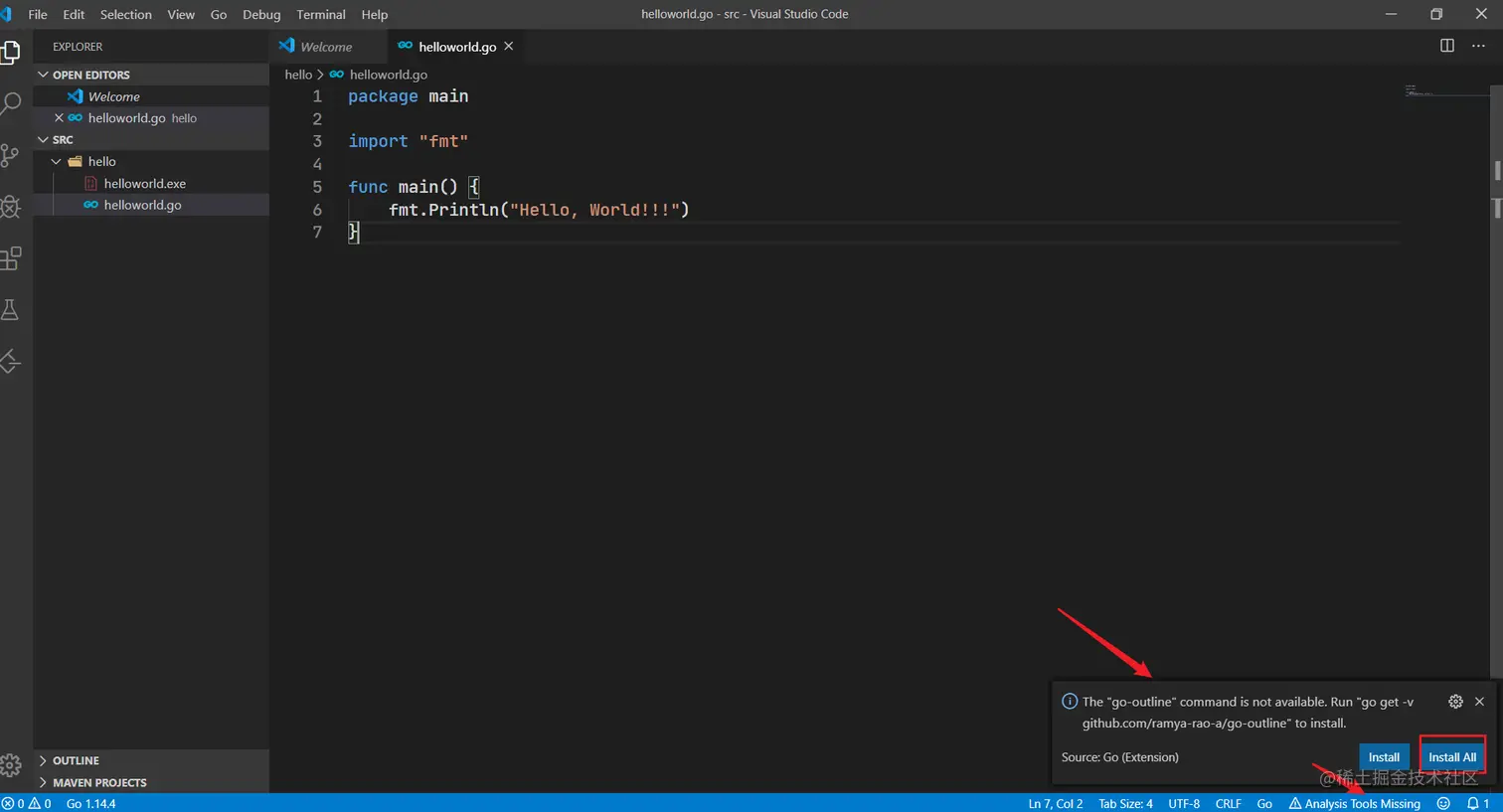Viewport: 1503px width, 812px height.
Task: Collapse the hello folder
Action: coord(57,161)
